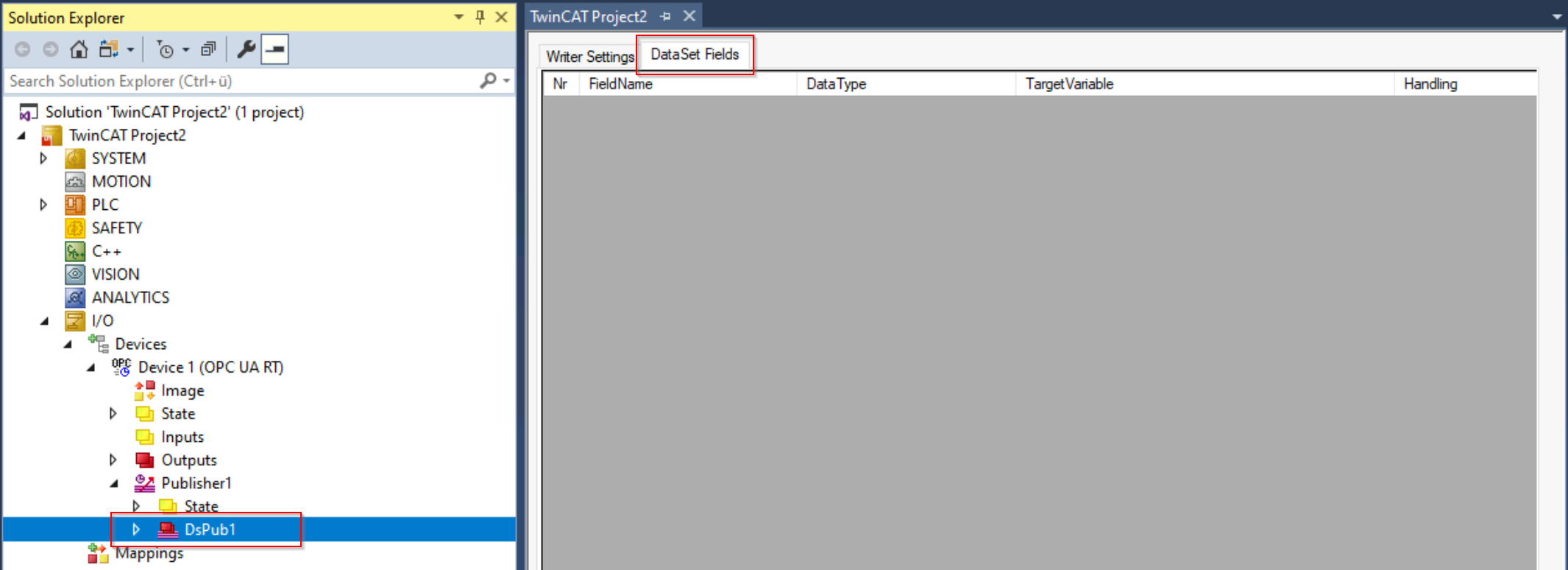This screenshot has width=1568, height=570.
Task: Toggle auto hide pin for Solution Explorer
Action: [x=480, y=17]
